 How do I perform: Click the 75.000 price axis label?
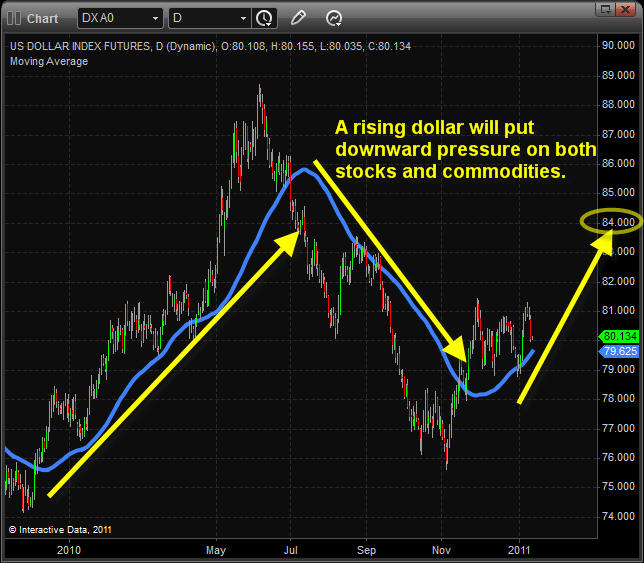click(x=618, y=487)
